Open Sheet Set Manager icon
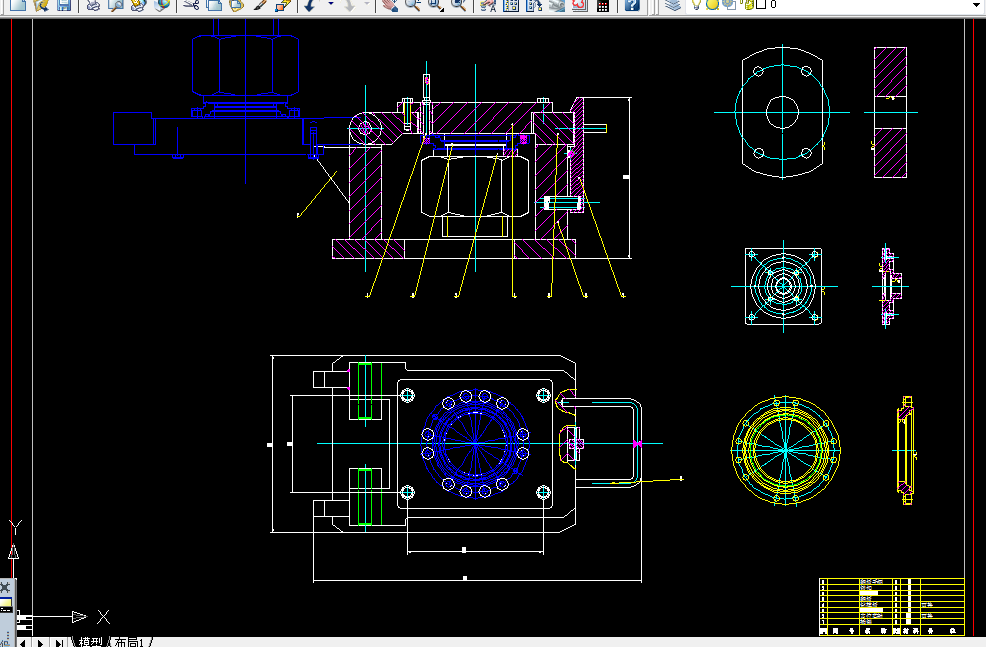Viewport: 986px width, 647px height. 557,5
